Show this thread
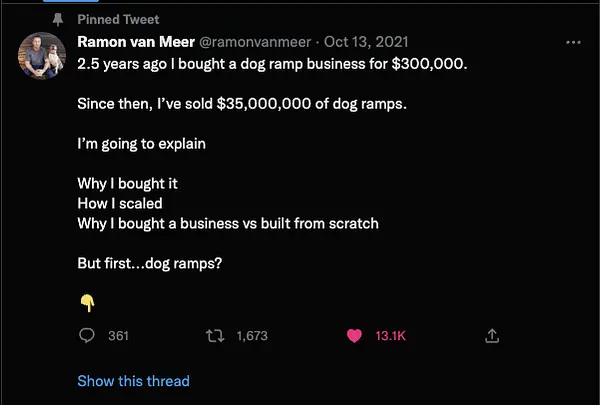The height and width of the screenshot is (405, 600). pyautogui.click(x=134, y=381)
